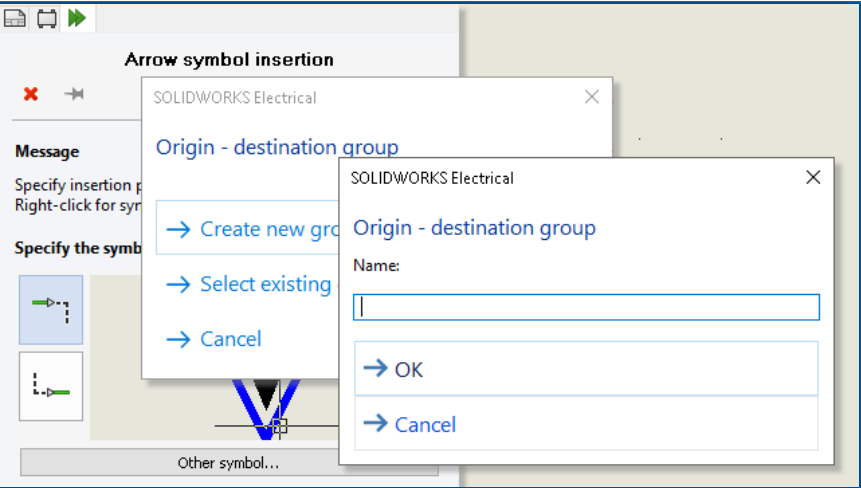Choose Select existing group option
861x488 pixels.
click(247, 284)
